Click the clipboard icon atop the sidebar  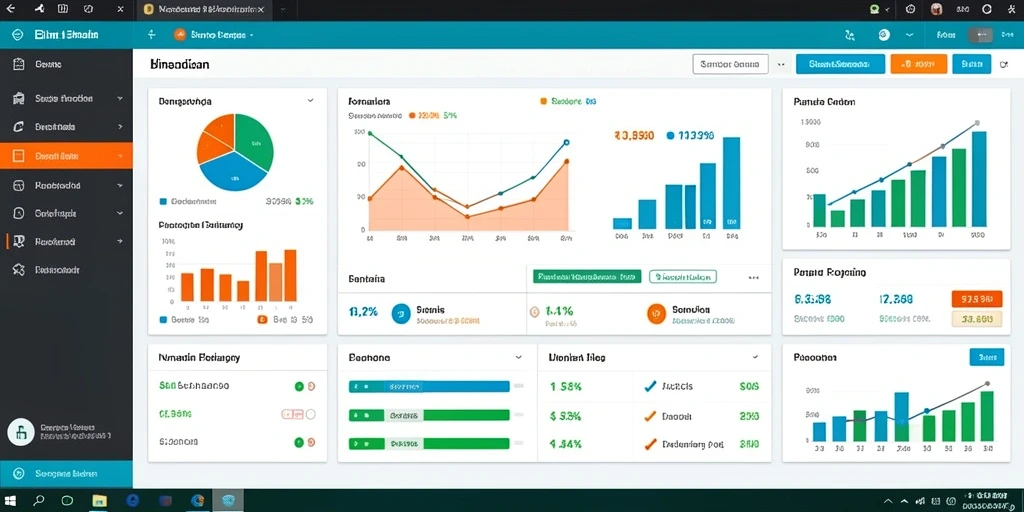19,64
